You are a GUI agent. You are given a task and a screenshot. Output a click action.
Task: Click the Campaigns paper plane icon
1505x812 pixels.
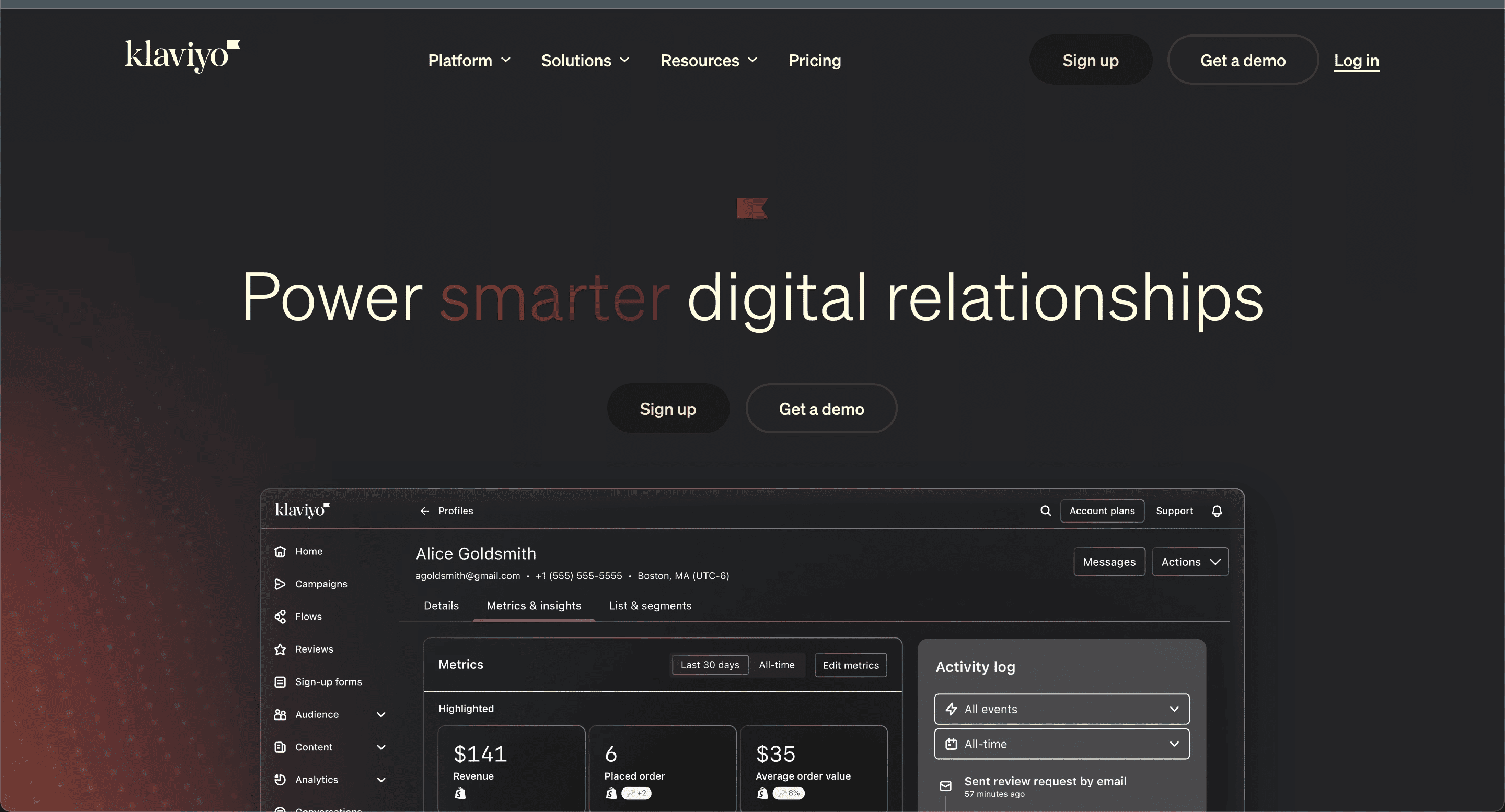[x=280, y=584]
